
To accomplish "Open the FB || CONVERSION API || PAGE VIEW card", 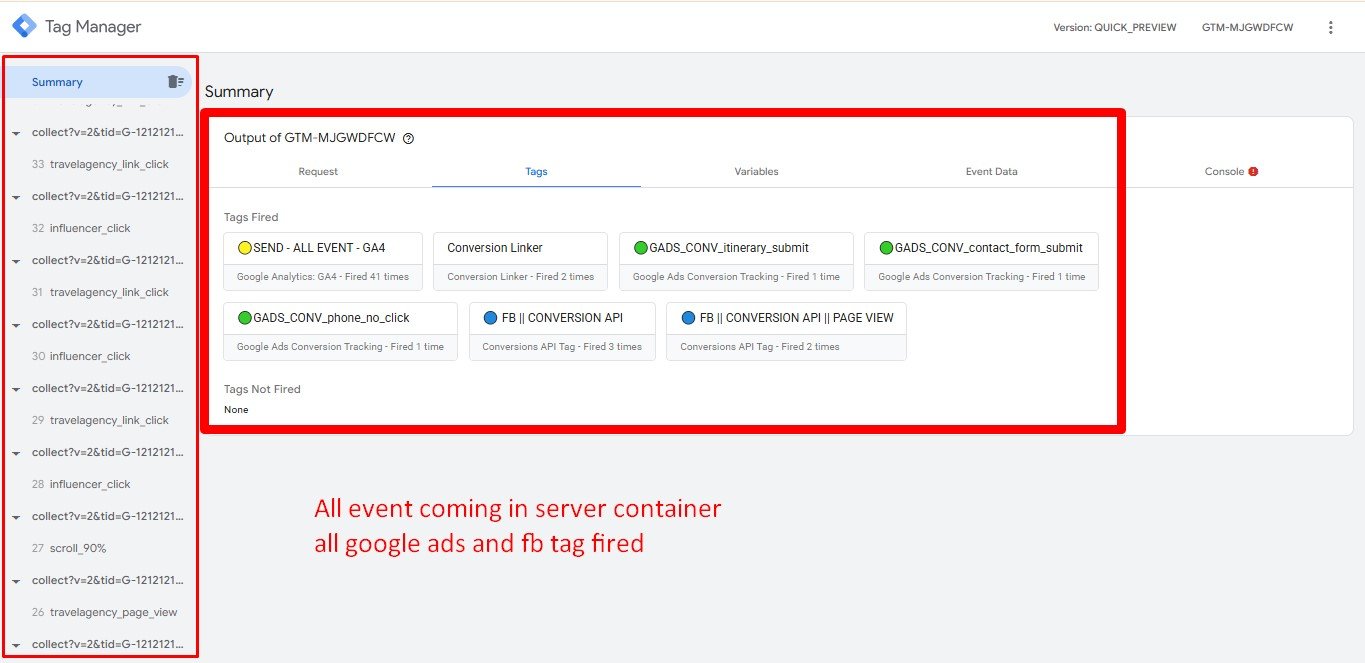I will [786, 331].
